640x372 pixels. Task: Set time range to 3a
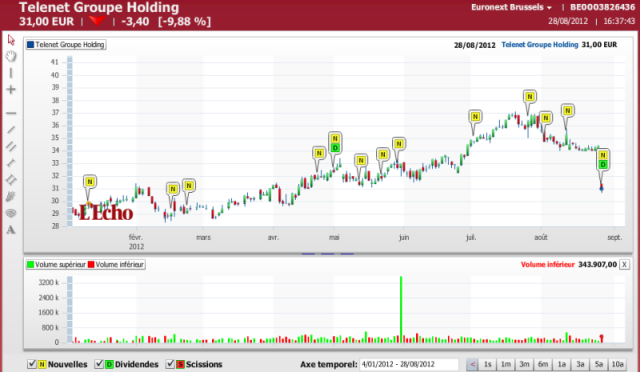[x=580, y=364]
